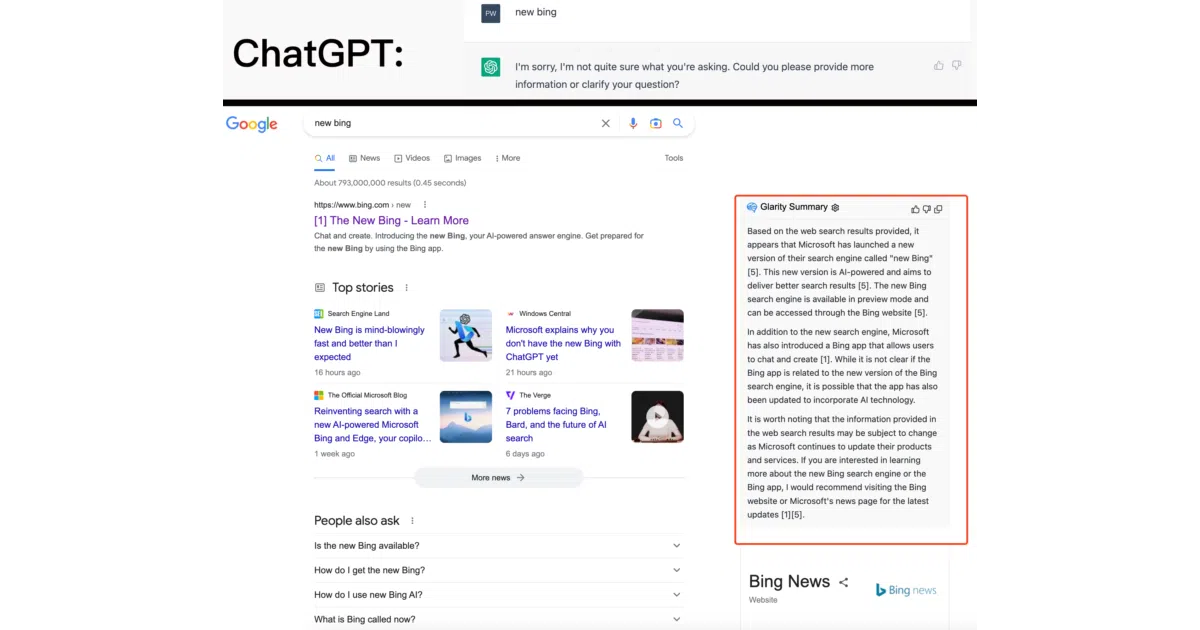Open the Microsoft Blog mountain thumbnail
Image resolution: width=1200 pixels, height=630 pixels.
(466, 417)
